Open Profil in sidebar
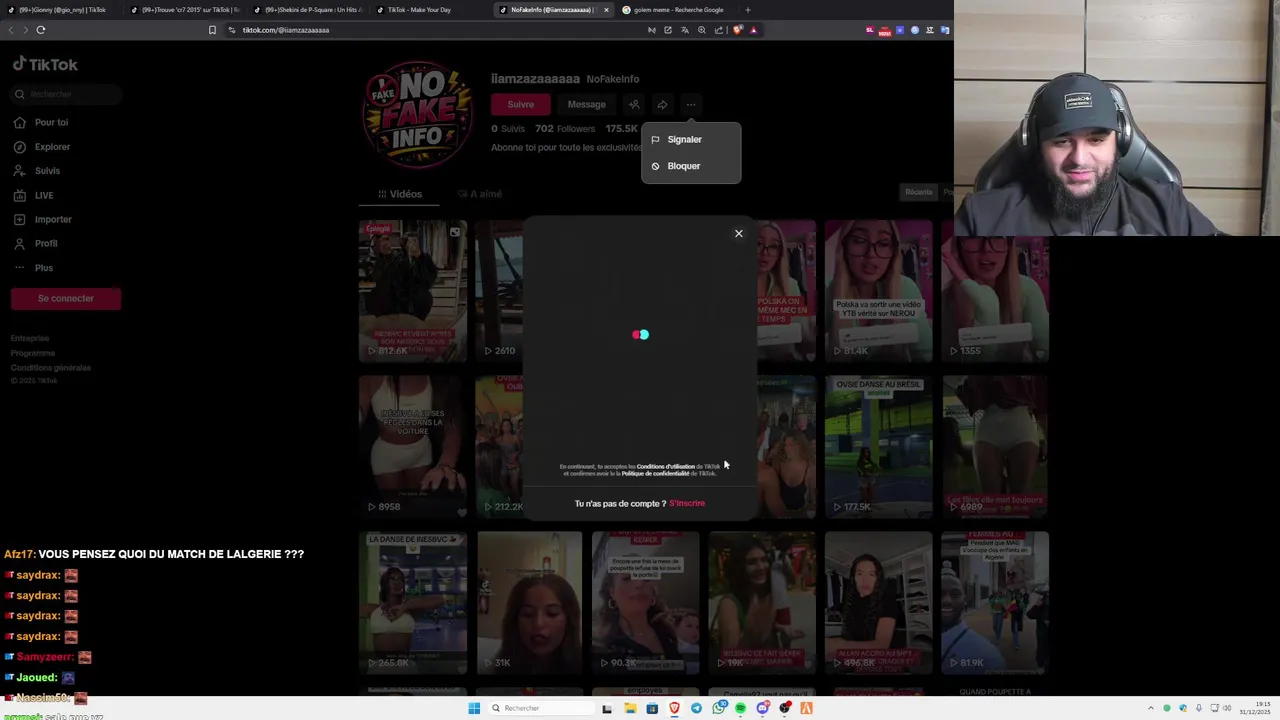 [x=46, y=243]
